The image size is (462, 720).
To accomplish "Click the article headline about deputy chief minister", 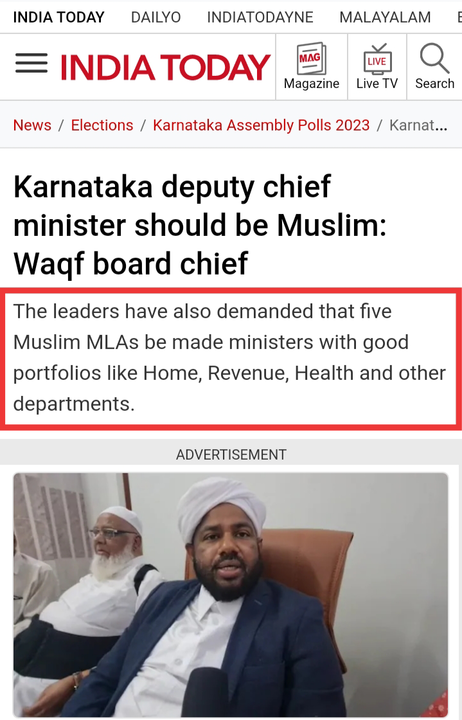I will coord(200,225).
